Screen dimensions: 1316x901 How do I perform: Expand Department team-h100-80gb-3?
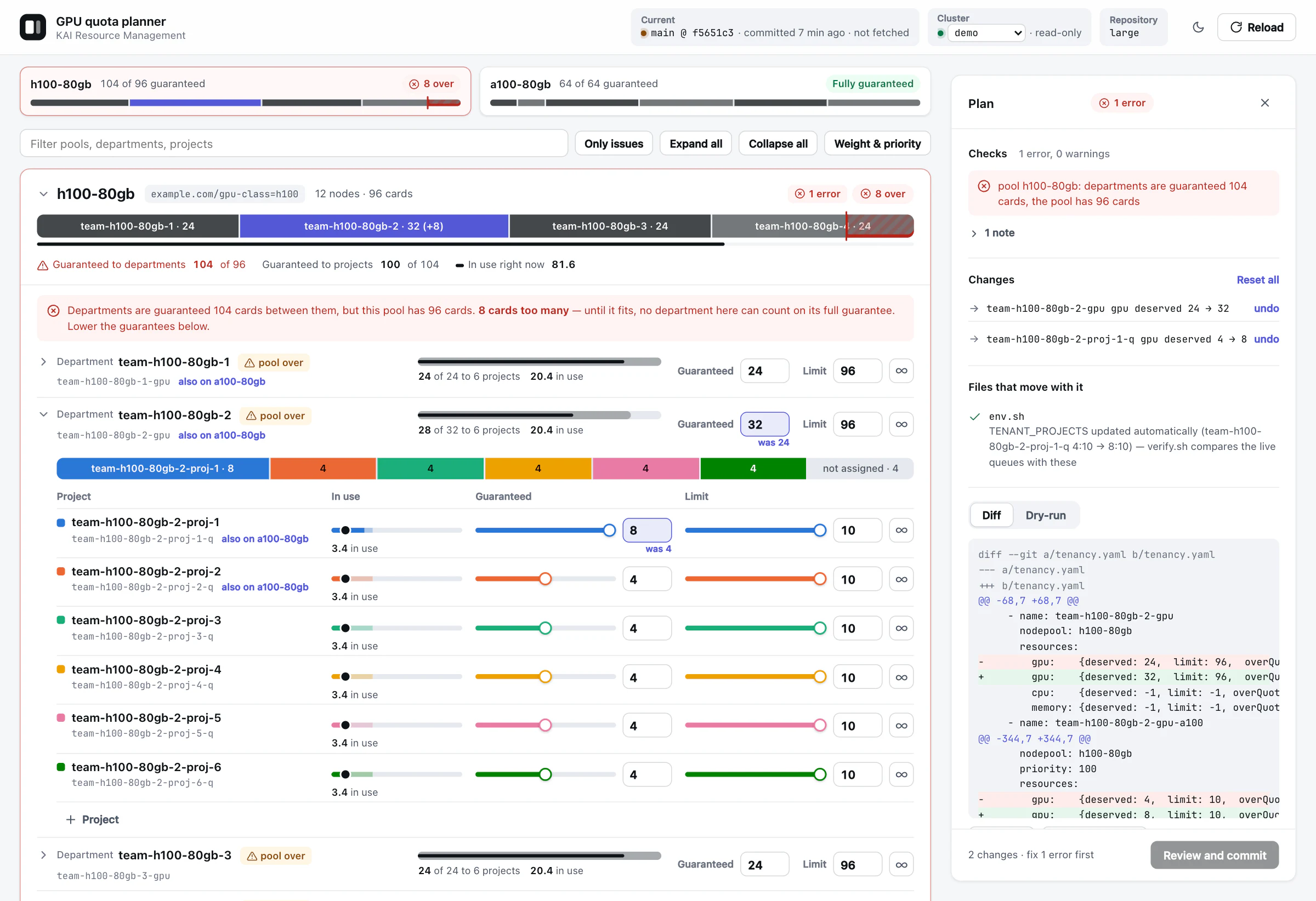(44, 855)
